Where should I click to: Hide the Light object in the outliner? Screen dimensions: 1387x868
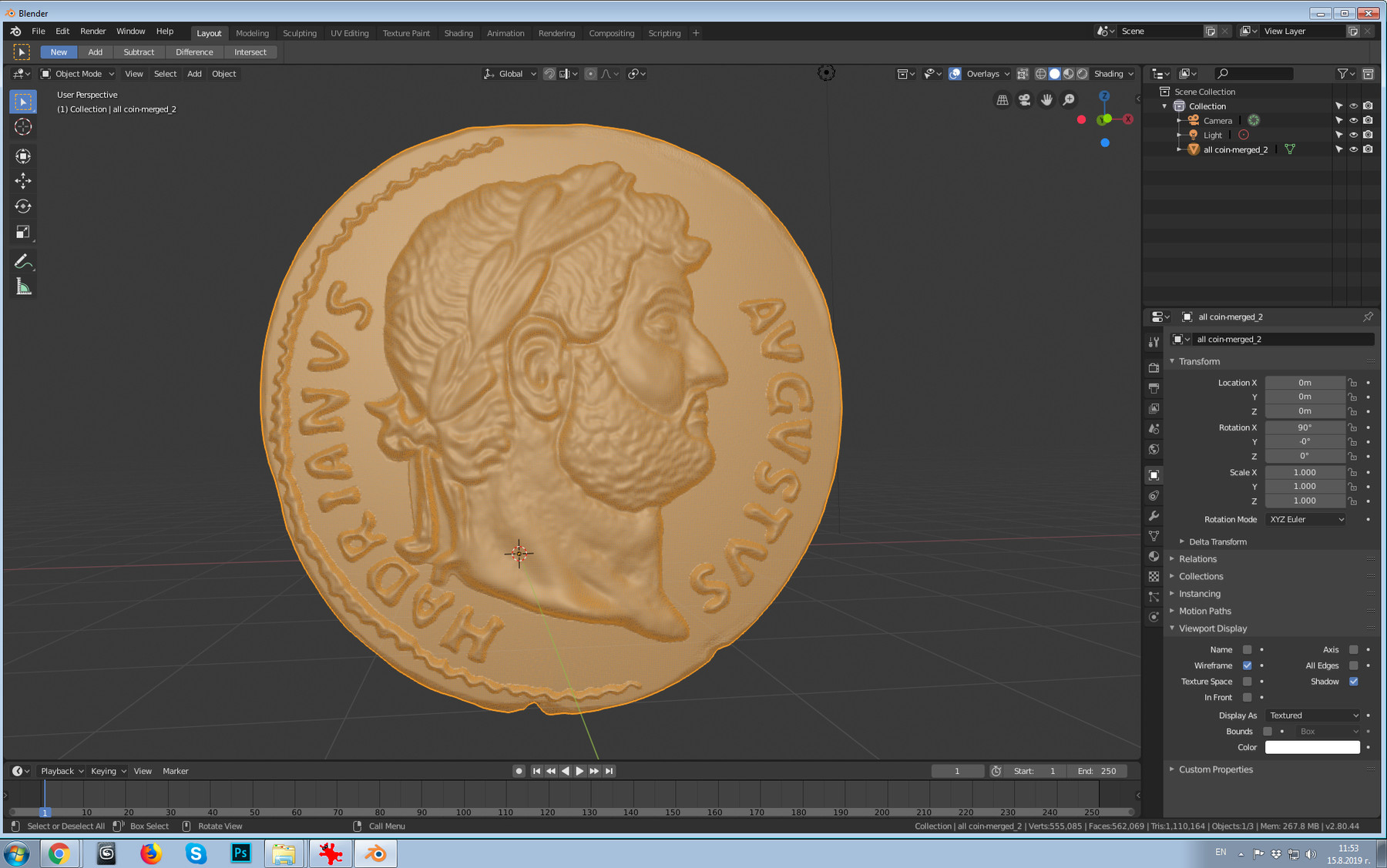coord(1353,135)
